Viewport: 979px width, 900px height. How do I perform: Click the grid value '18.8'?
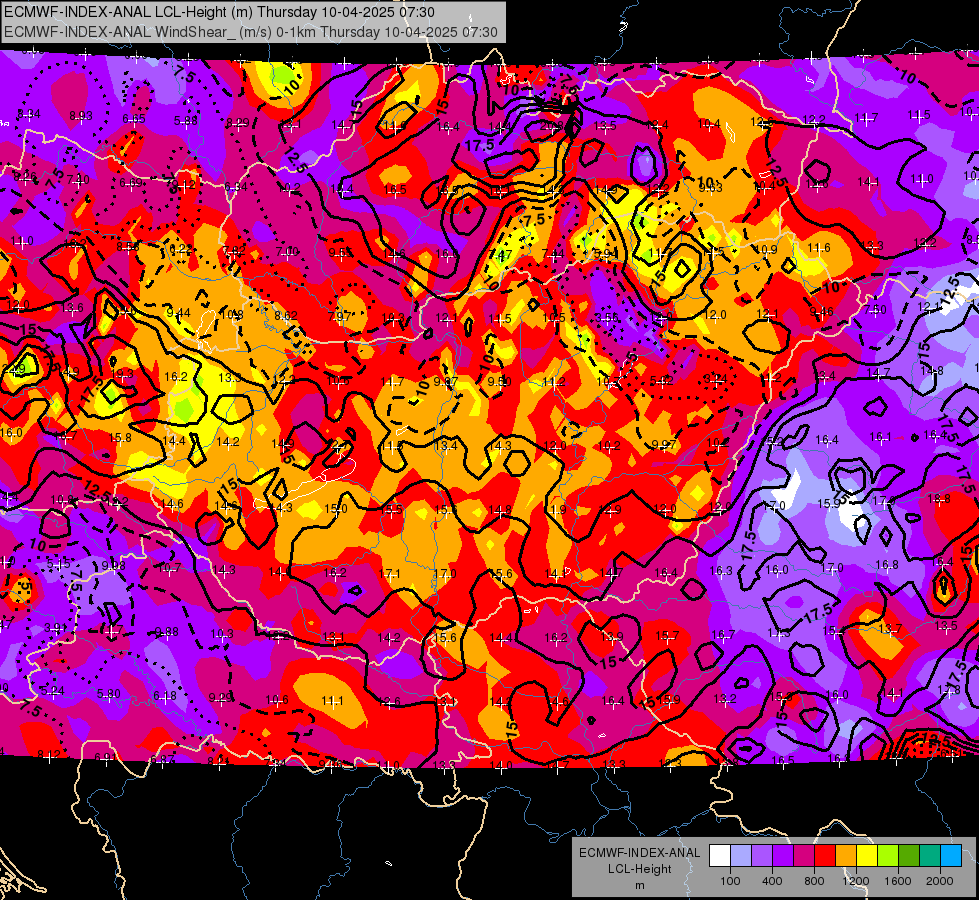tap(939, 498)
